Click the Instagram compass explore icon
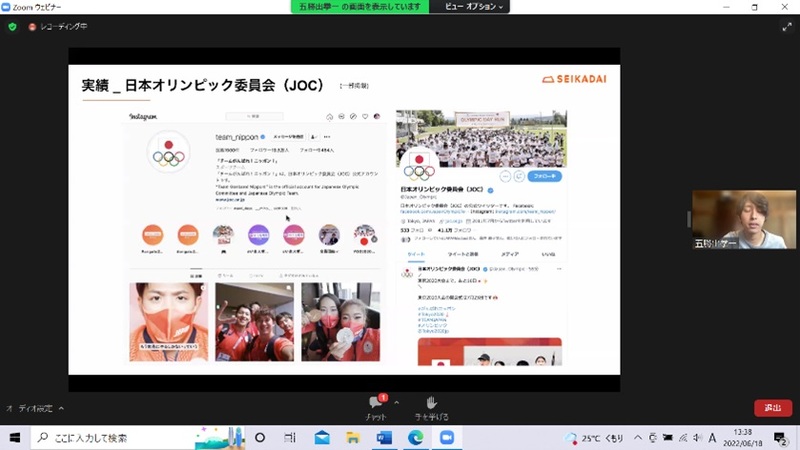Screen dimensions: 800x450 click(353, 116)
